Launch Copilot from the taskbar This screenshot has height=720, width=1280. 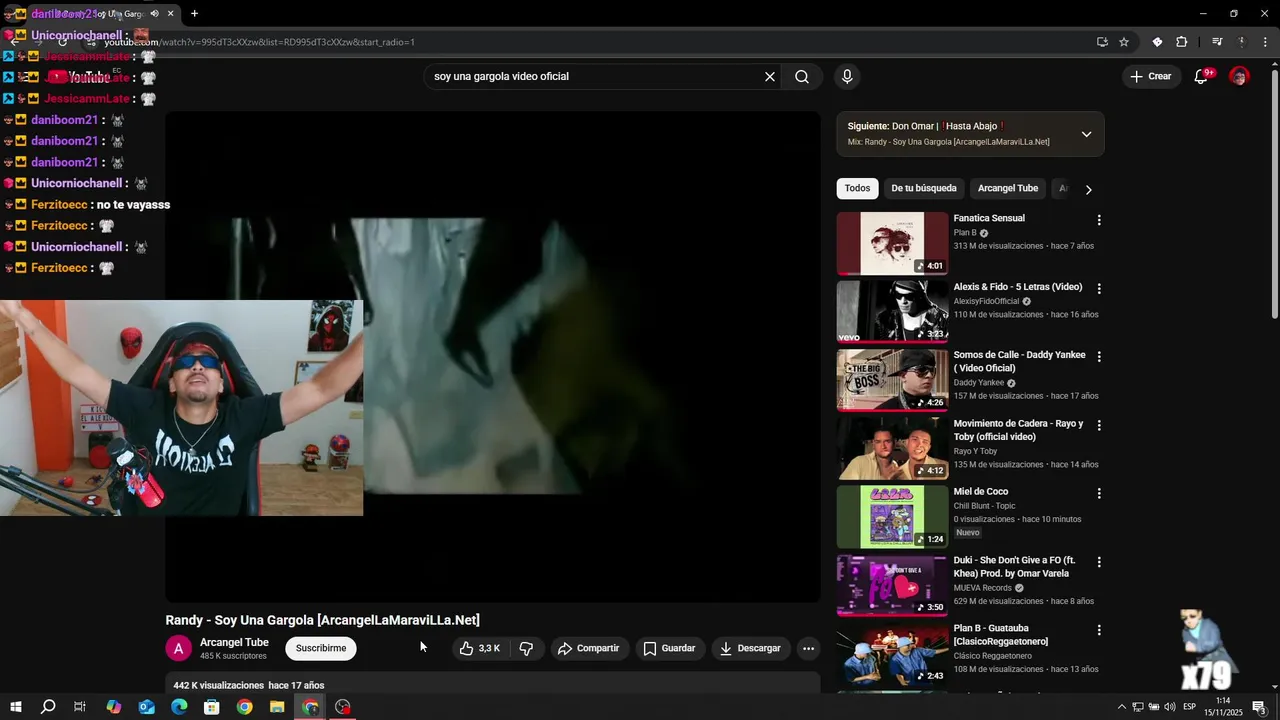pos(113,707)
